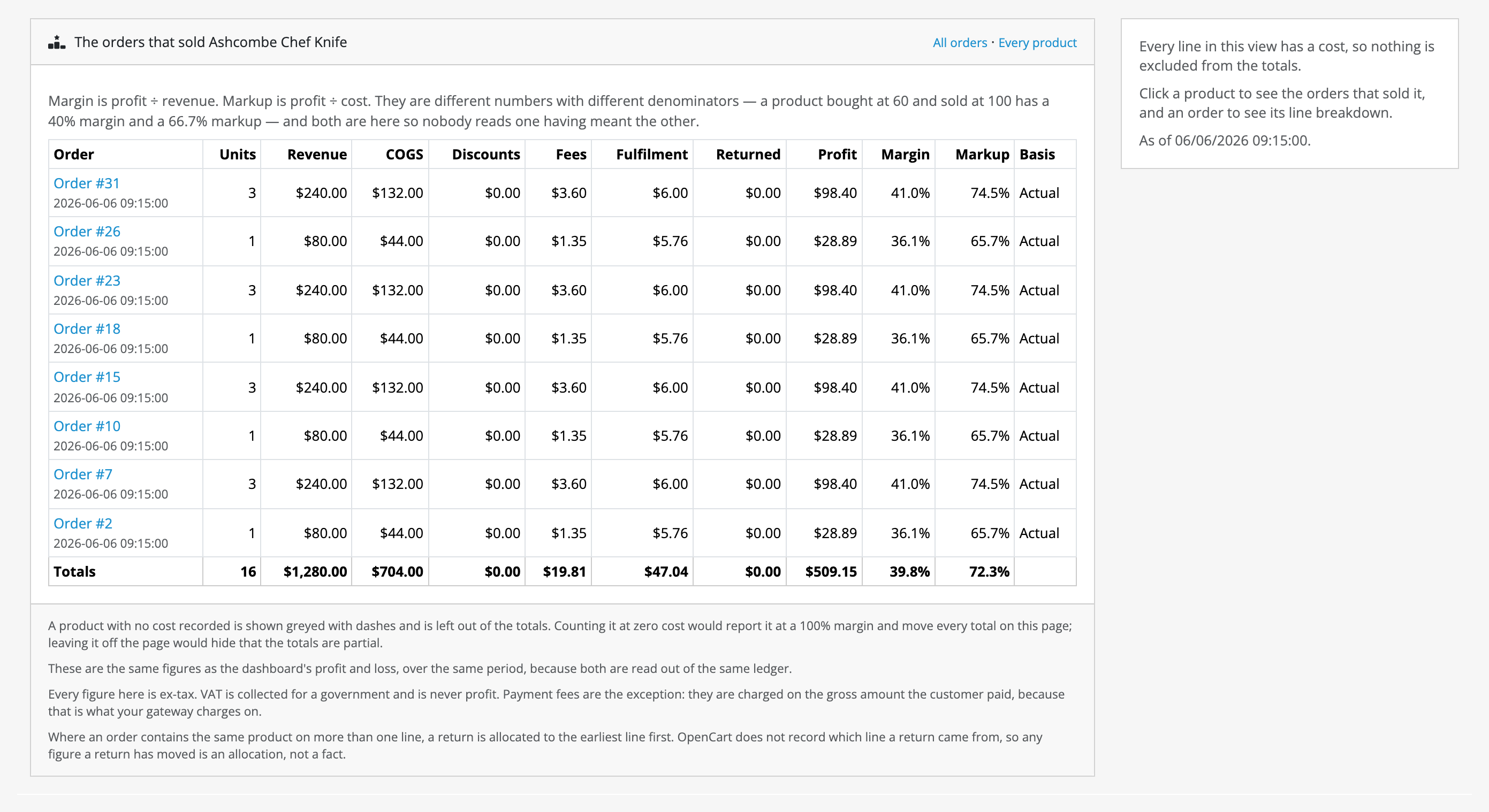This screenshot has height=812, width=1489.
Task: Click the podium icon beside the panel title
Action: [x=57, y=42]
